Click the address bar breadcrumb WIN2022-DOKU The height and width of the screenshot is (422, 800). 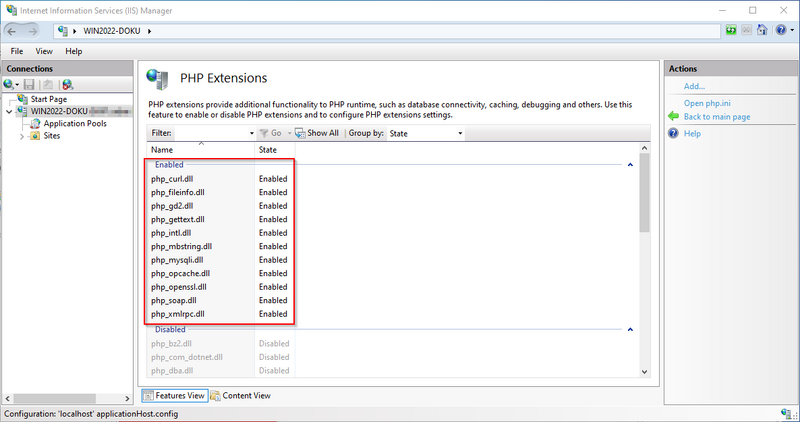pos(112,31)
